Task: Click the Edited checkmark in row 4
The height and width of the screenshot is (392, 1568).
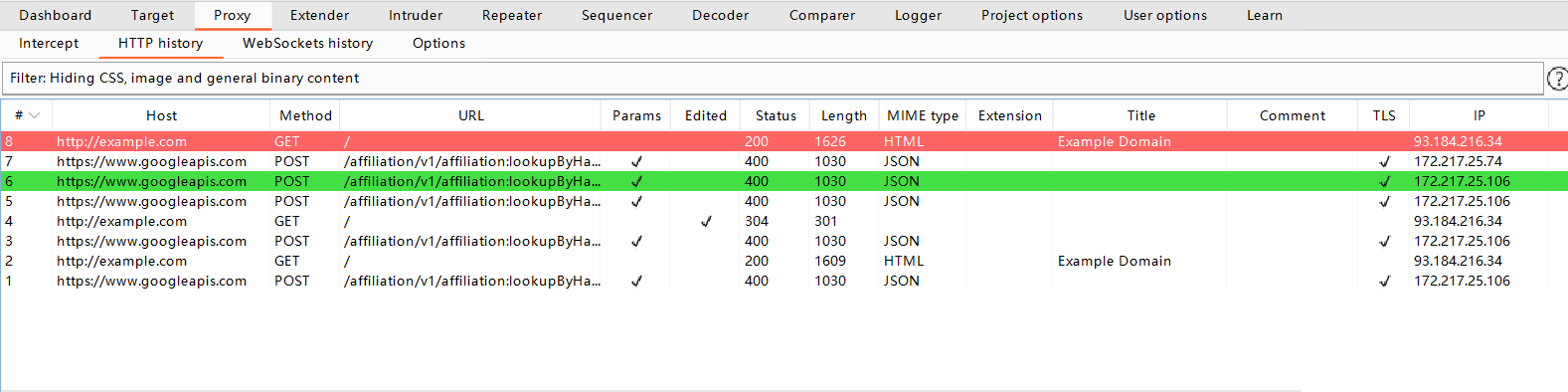Action: 706,221
